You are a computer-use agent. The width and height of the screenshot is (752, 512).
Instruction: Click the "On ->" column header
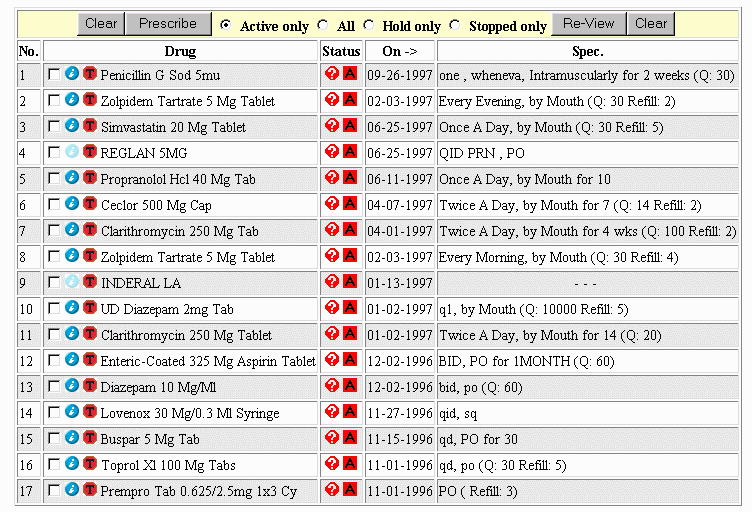(399, 50)
